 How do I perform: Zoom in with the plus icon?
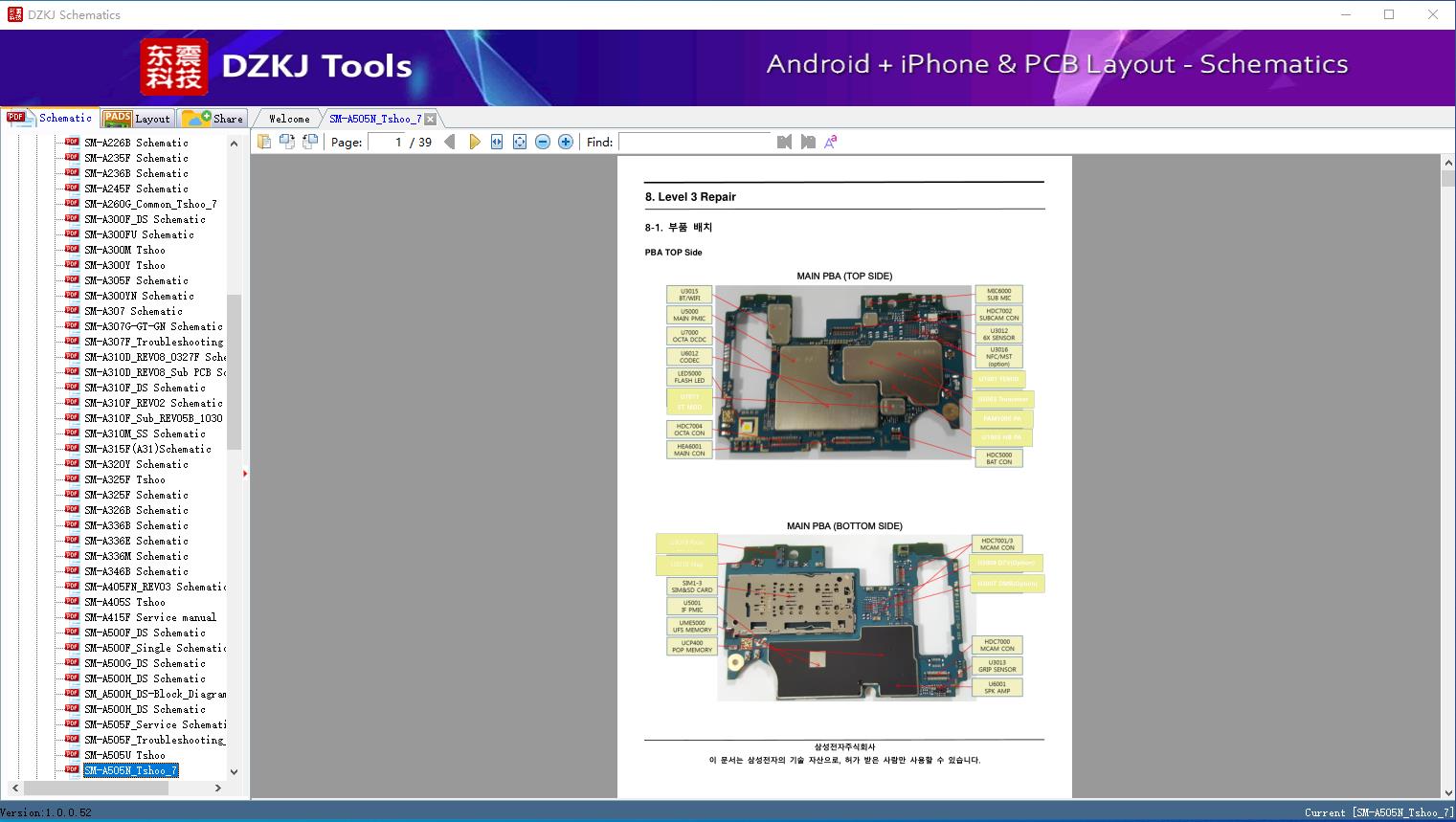566,142
